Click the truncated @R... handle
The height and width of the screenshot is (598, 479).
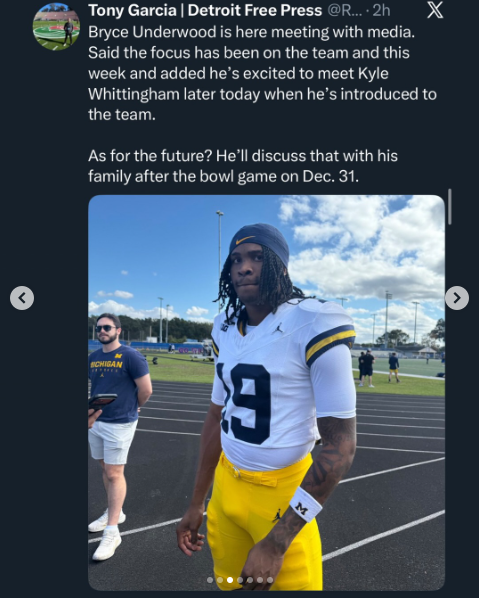(344, 11)
